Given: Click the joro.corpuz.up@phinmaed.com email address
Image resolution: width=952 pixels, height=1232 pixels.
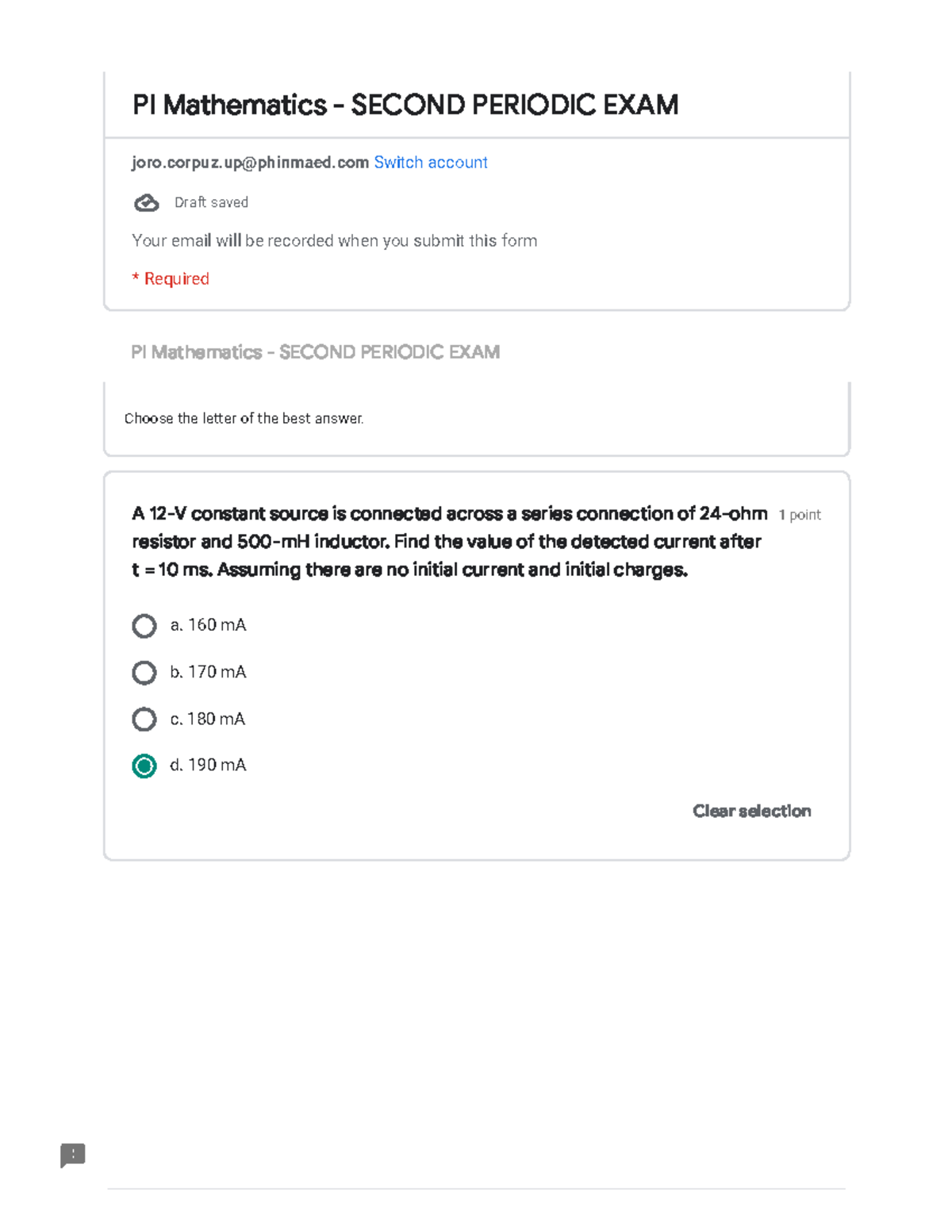Looking at the screenshot, I should (x=250, y=163).
